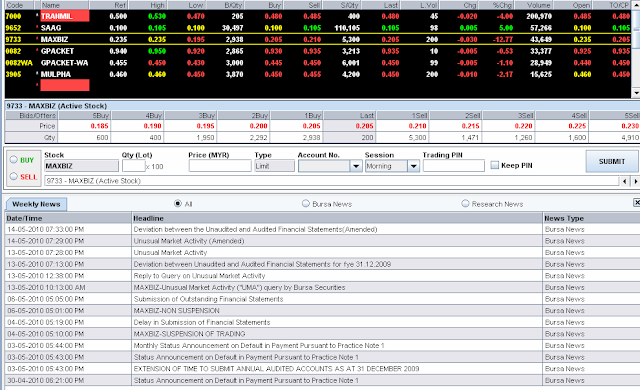The image size is (640, 390).
Task: Select the Bursa News filter
Action: (305, 203)
